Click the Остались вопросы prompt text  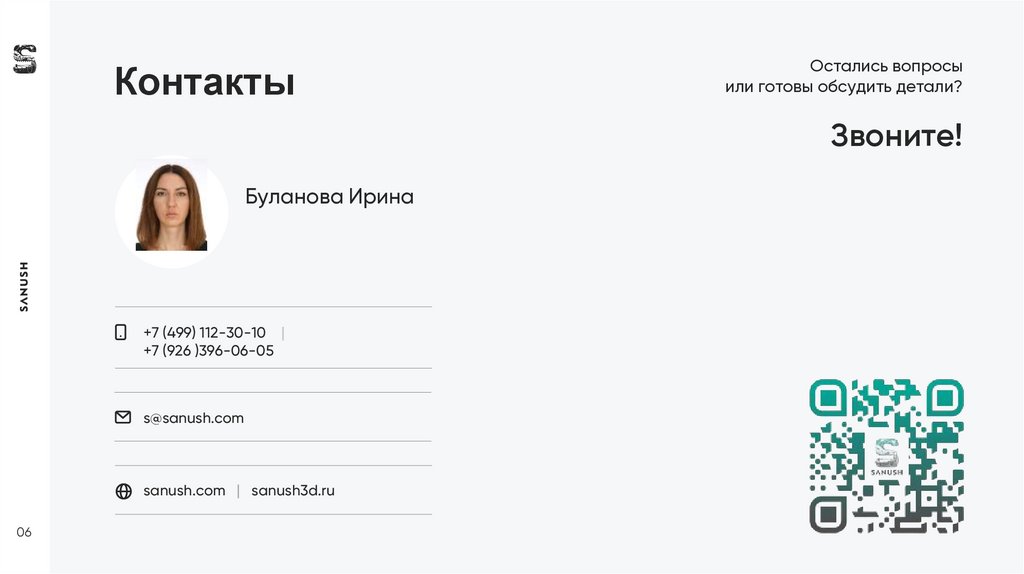pyautogui.click(x=886, y=66)
